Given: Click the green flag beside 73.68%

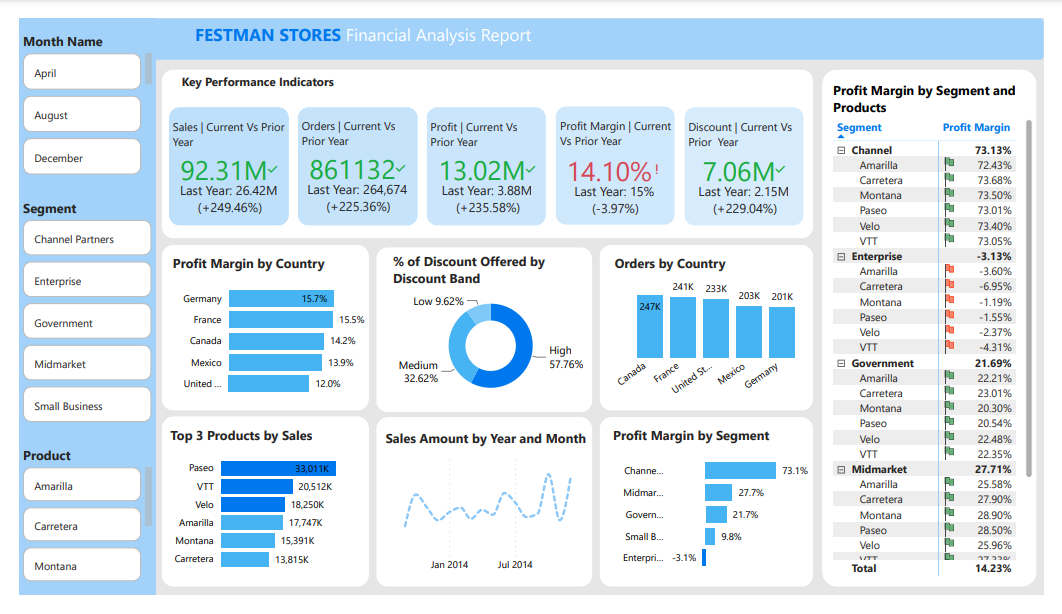Looking at the screenshot, I should (950, 179).
